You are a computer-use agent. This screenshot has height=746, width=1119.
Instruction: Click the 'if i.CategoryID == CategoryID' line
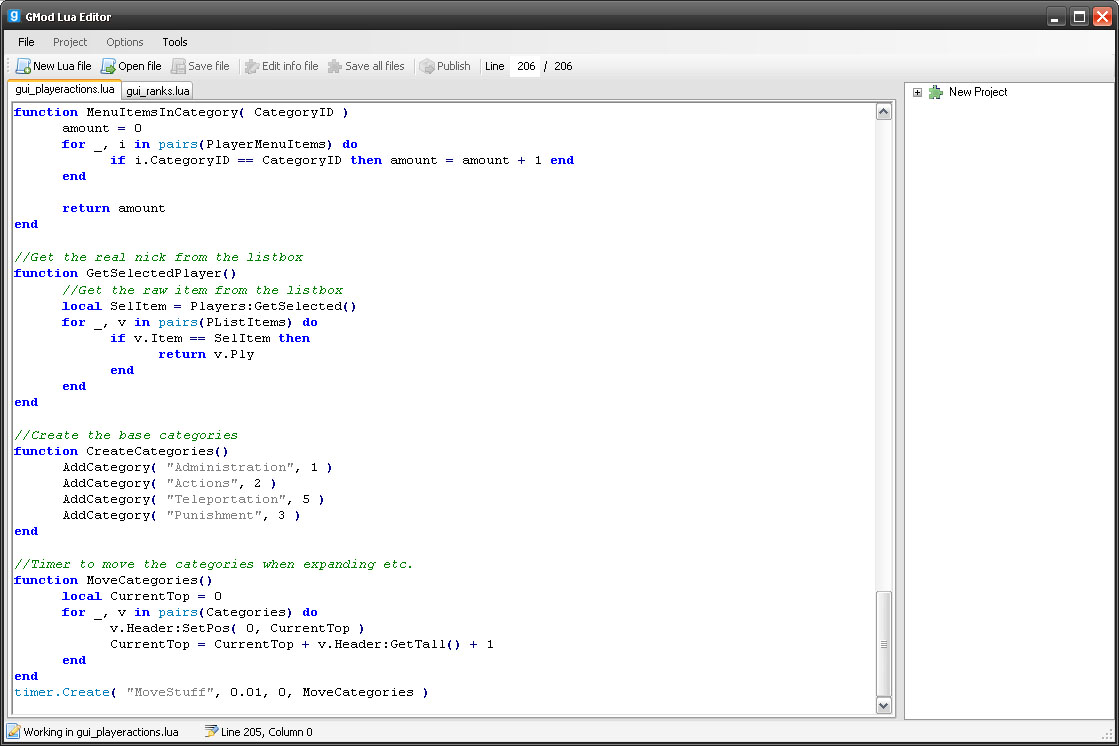pos(342,161)
